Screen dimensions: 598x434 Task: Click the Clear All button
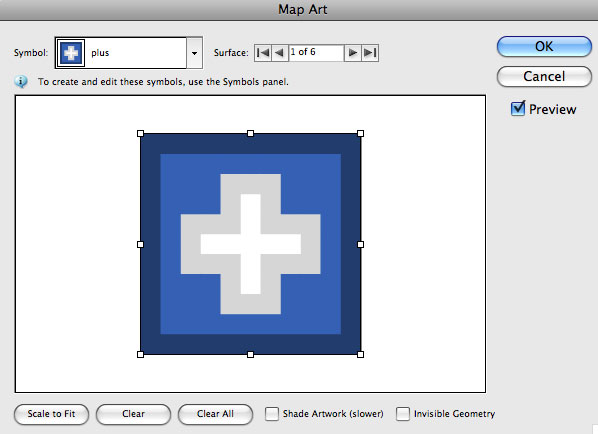coord(215,414)
